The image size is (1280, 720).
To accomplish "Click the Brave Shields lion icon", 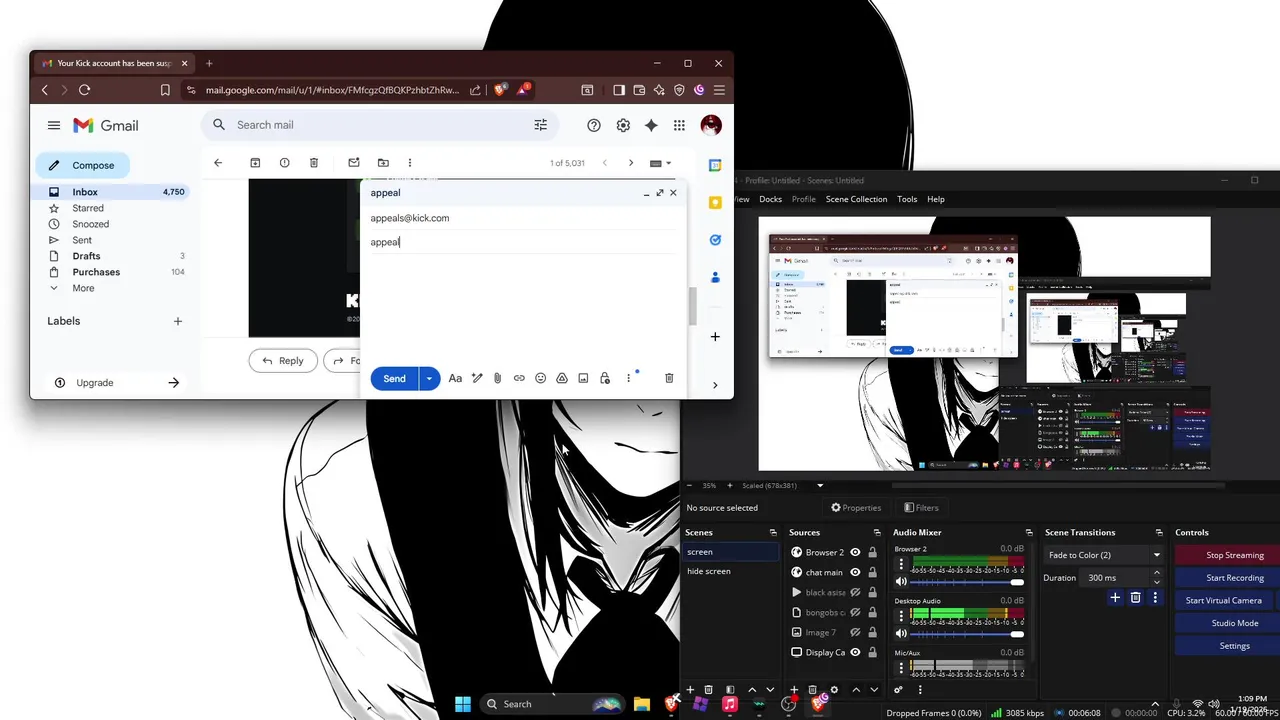I will (500, 90).
